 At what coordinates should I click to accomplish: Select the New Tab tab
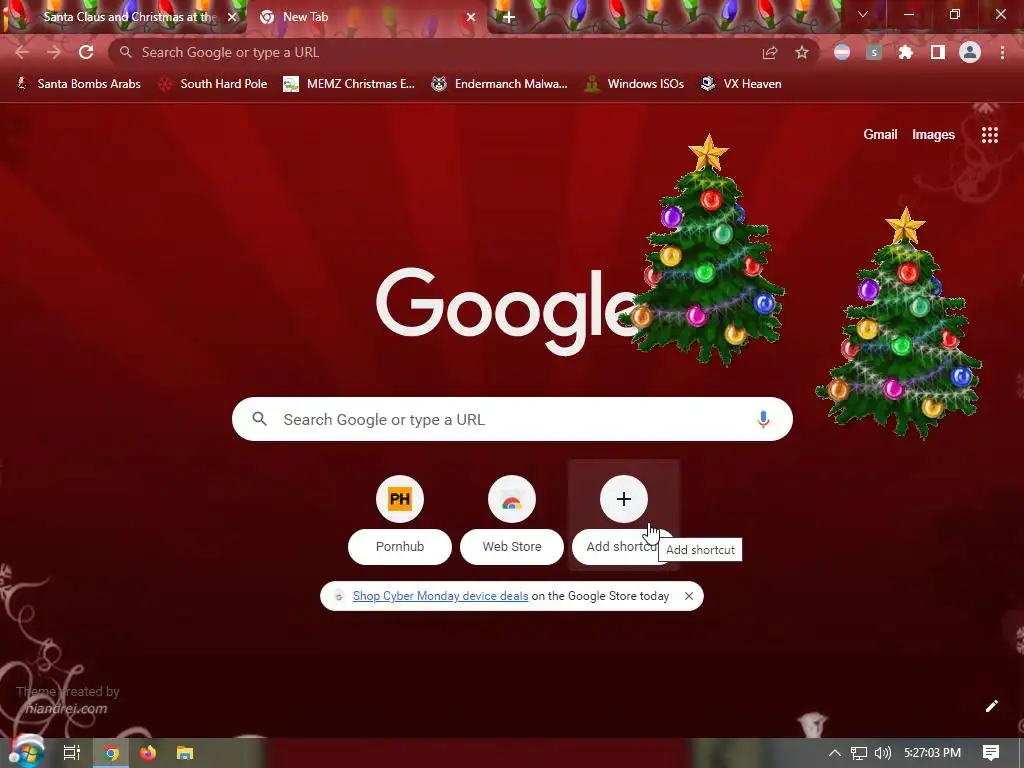366,17
